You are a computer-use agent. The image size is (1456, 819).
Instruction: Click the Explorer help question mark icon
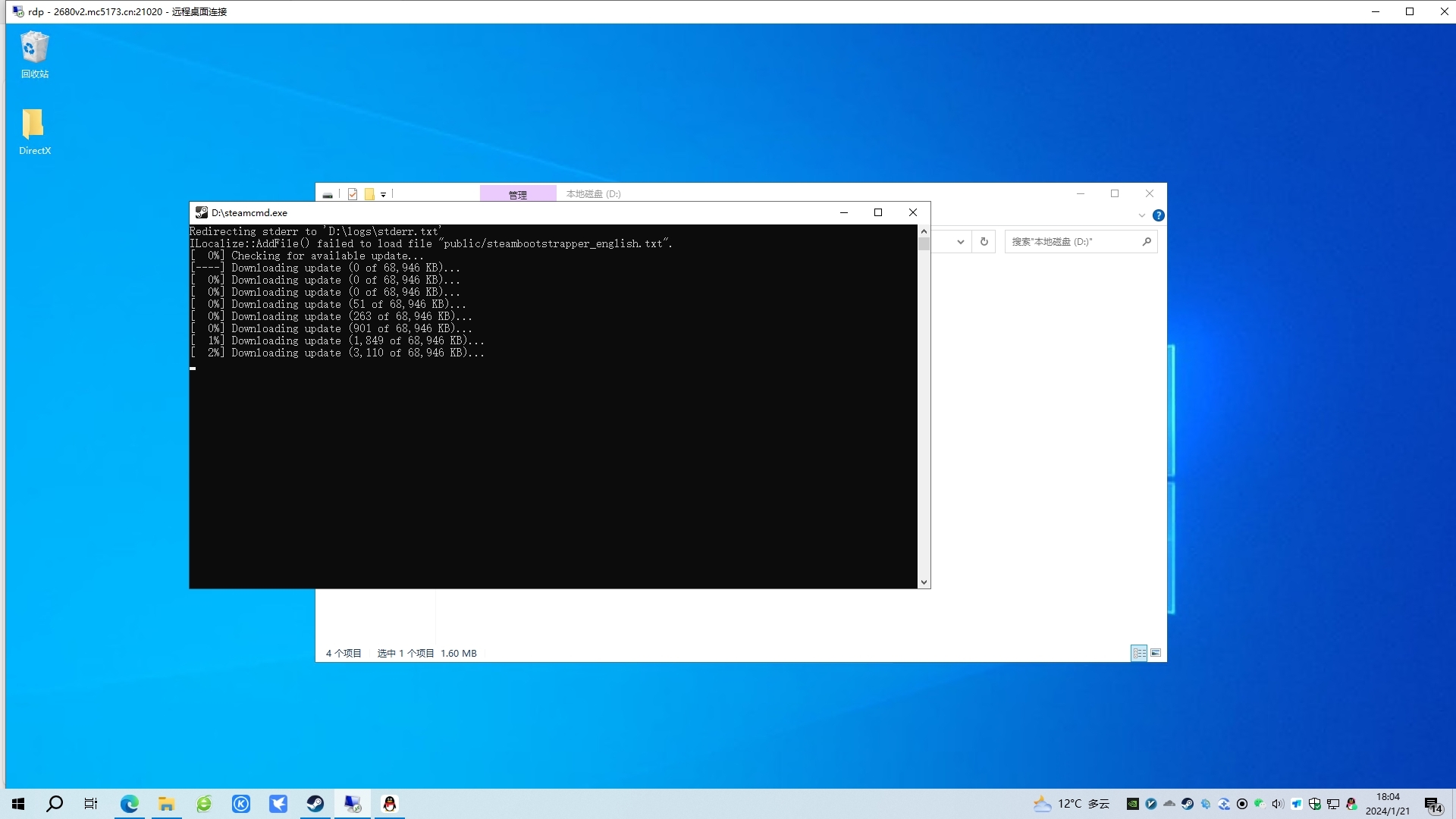click(1158, 215)
